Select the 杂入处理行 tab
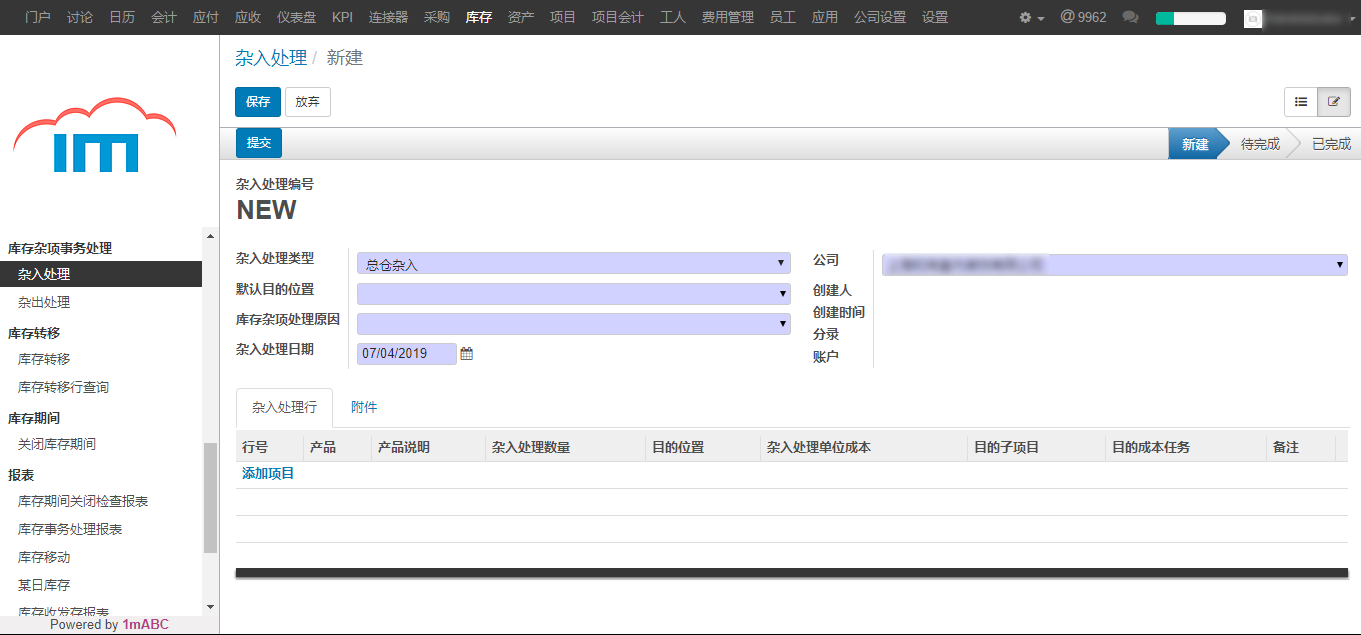Image resolution: width=1361 pixels, height=635 pixels. pyautogui.click(x=284, y=408)
